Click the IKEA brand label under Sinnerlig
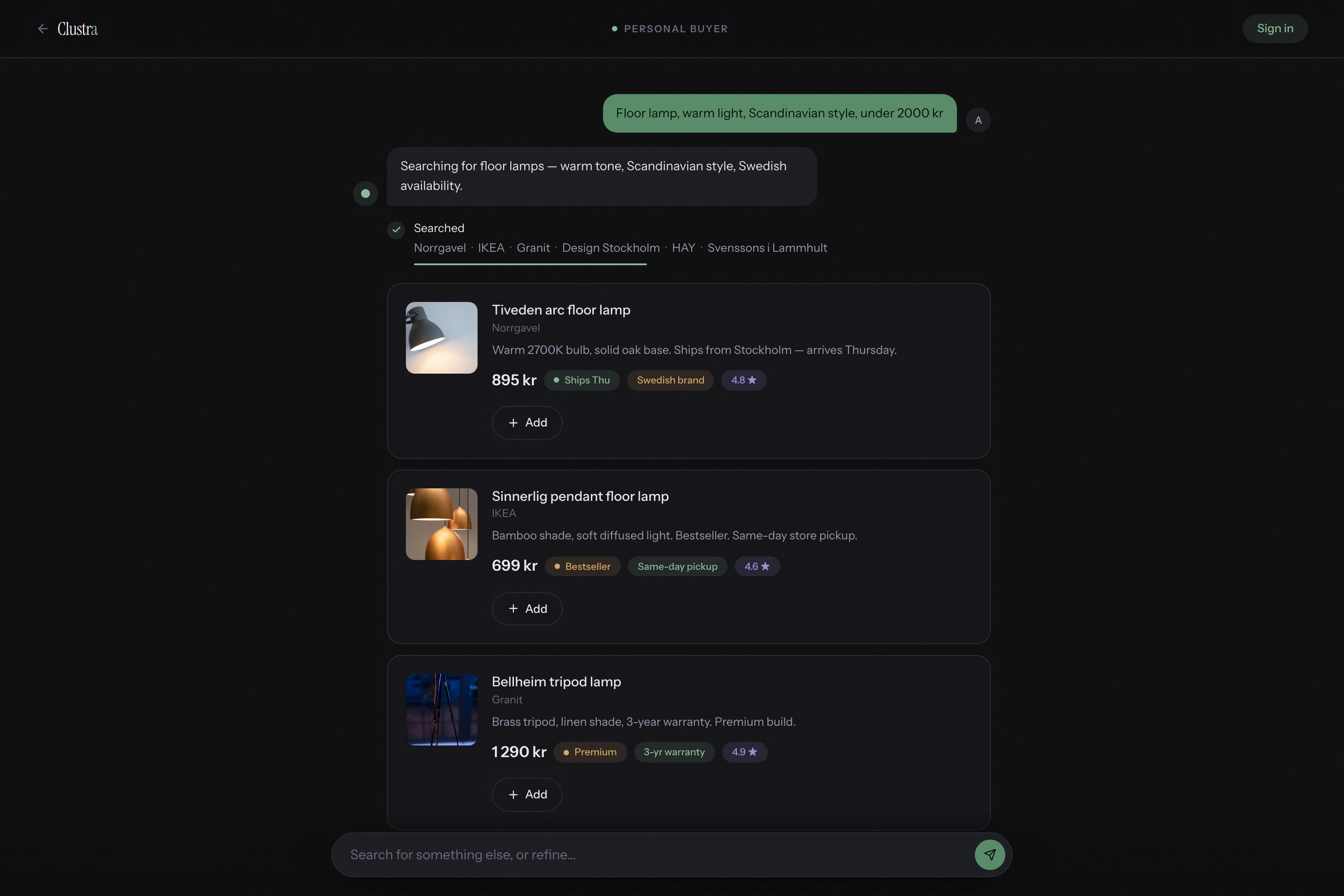The image size is (1344, 896). (504, 513)
